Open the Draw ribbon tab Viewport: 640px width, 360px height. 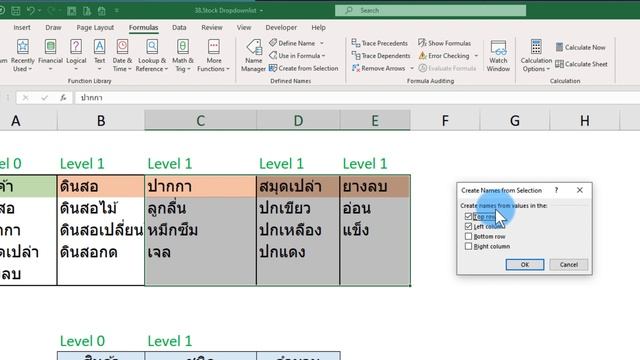(x=53, y=27)
